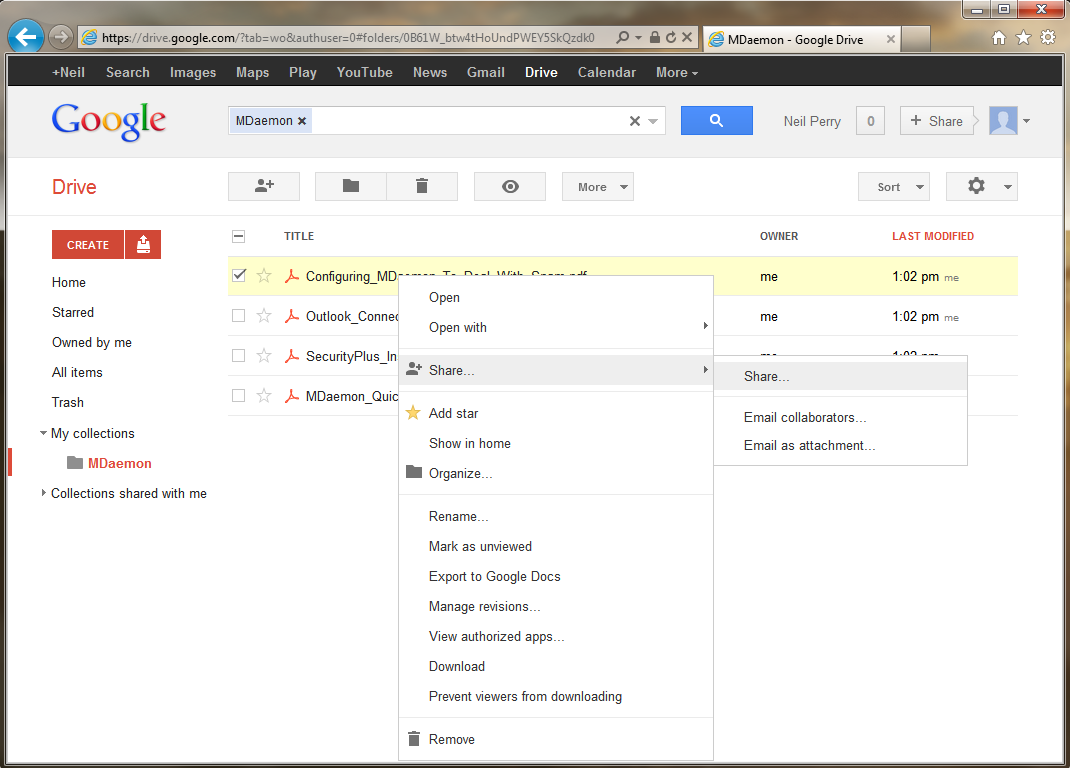Image resolution: width=1070 pixels, height=768 pixels.
Task: Click the PDF icon of Configuring_MDaemon
Action: point(292,276)
